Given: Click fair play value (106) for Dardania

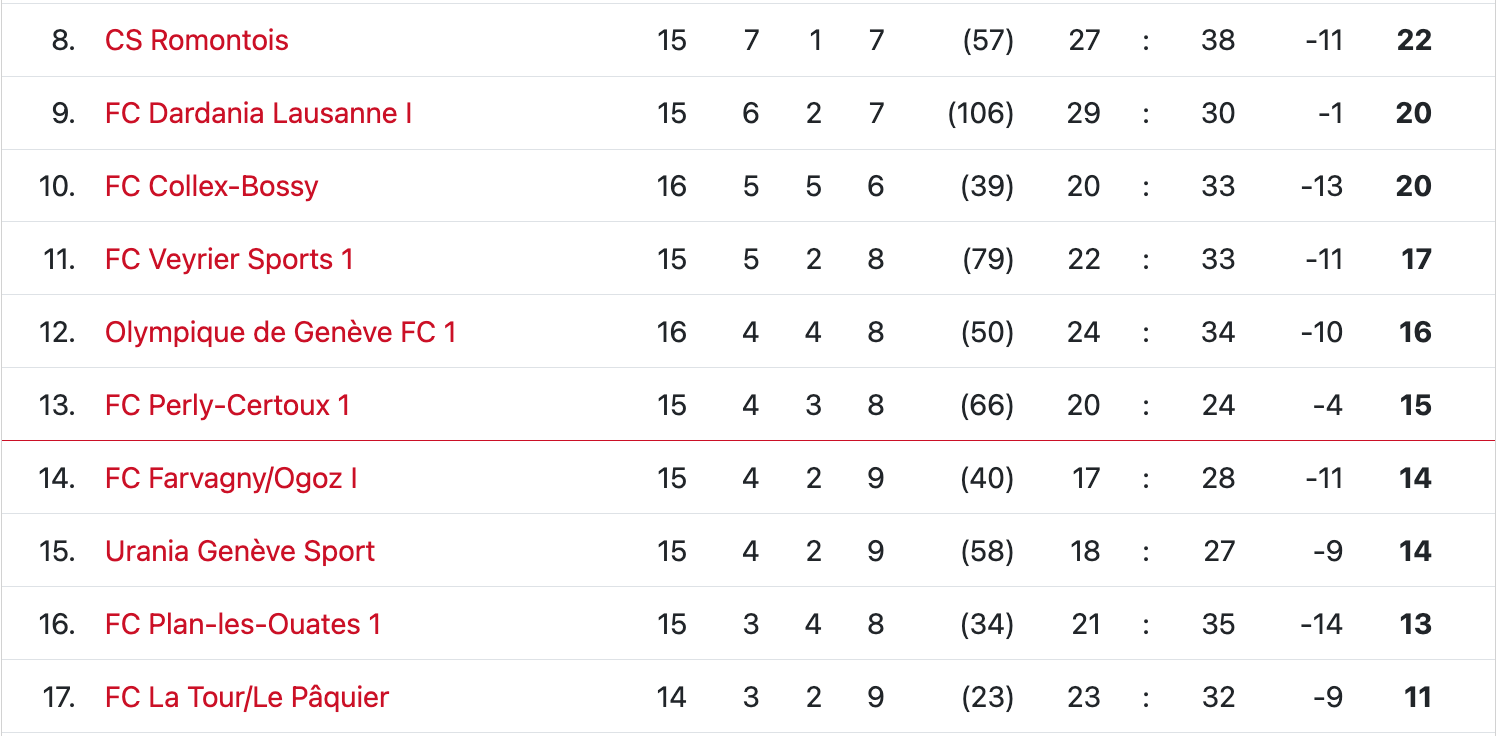Looking at the screenshot, I should (x=981, y=114).
